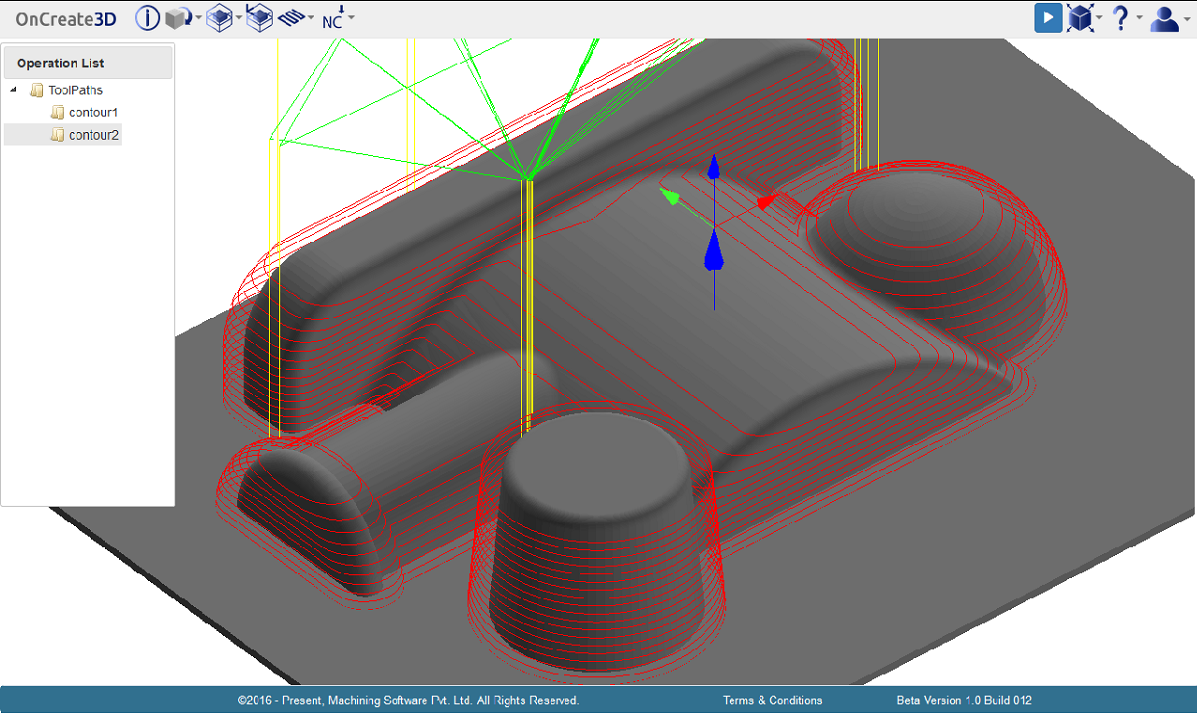
Task: Select the ToolPaths folder item
Action: pyautogui.click(x=75, y=90)
